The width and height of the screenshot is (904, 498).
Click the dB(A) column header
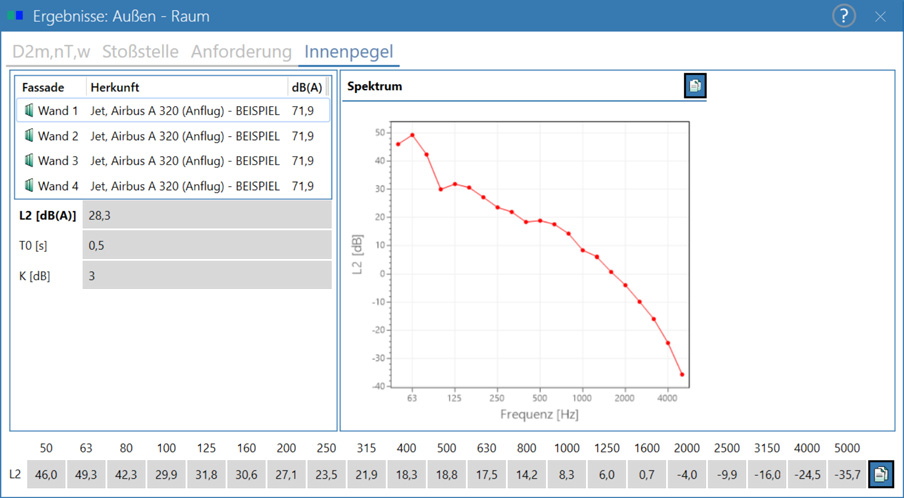click(x=307, y=87)
